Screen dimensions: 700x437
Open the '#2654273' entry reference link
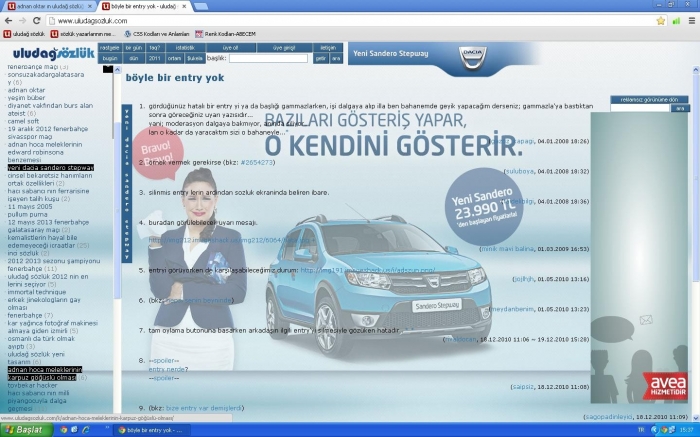pyautogui.click(x=257, y=162)
